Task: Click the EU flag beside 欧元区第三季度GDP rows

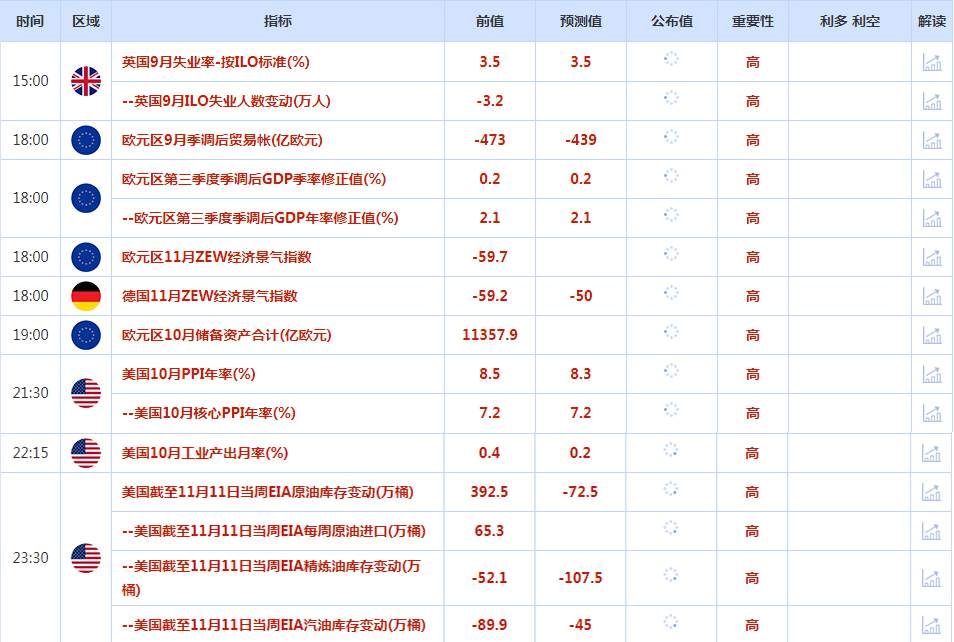Action: [86, 198]
